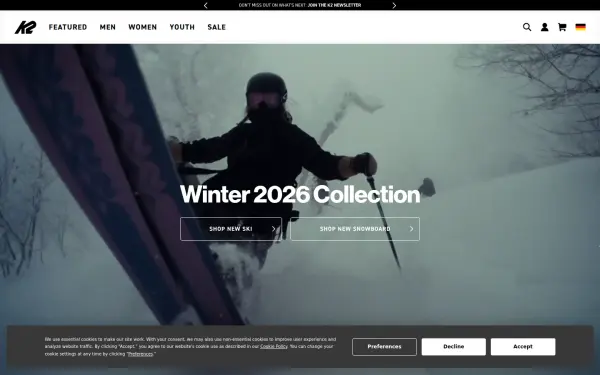Screen dimensions: 600x375
Task: Click Join the K2 Newsletter link
Action: 334,5
